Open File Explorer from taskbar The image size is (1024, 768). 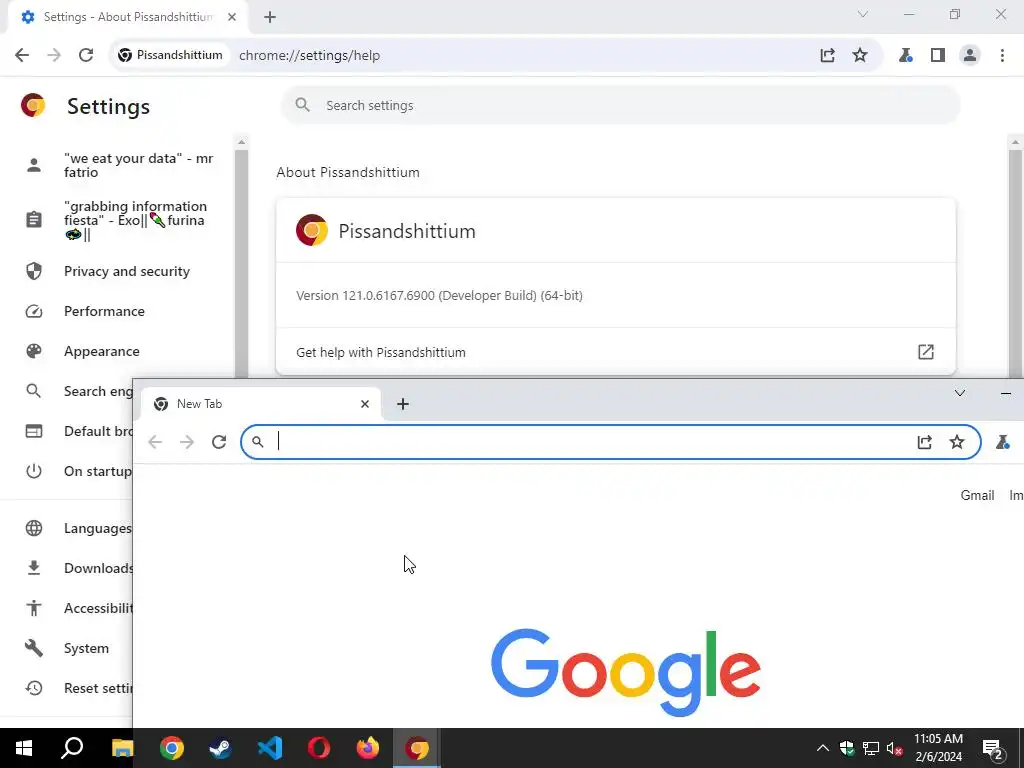coord(122,748)
